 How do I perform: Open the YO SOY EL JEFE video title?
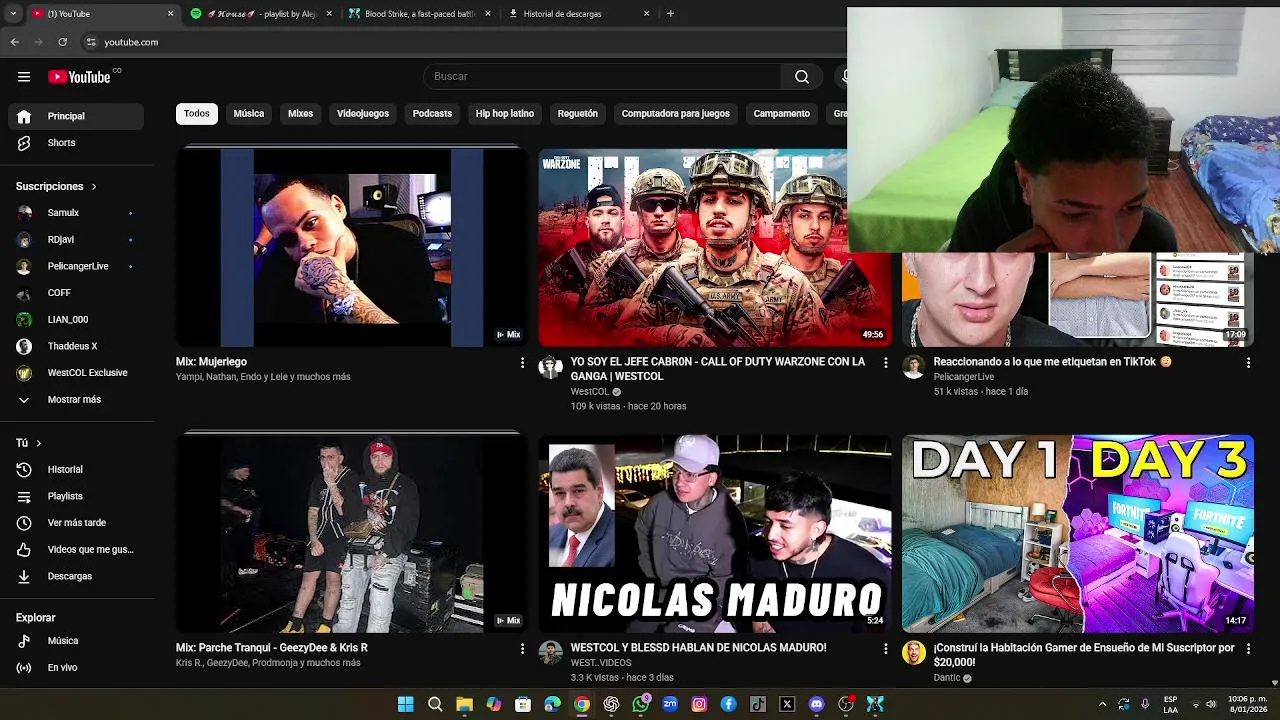[x=718, y=369]
